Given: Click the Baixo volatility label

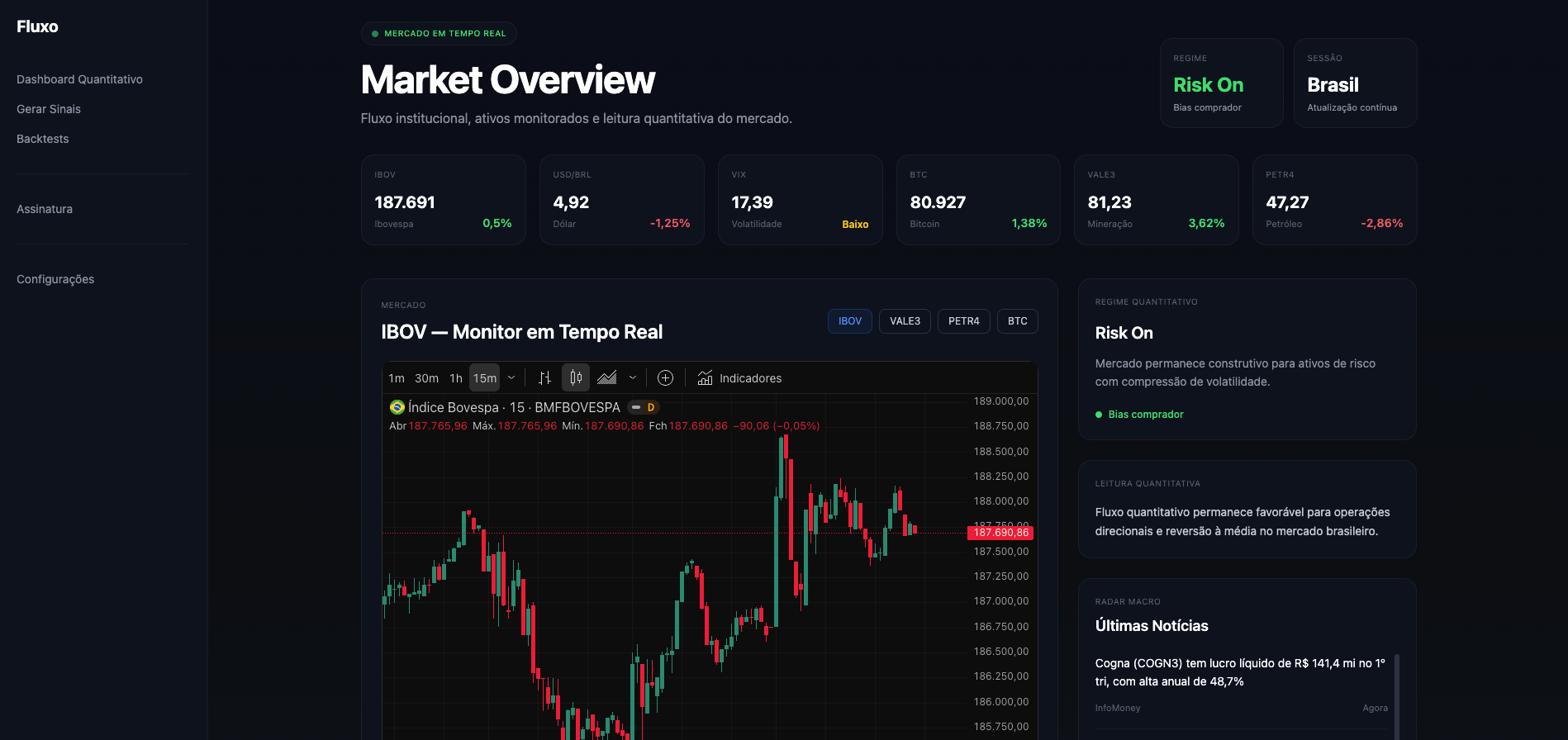Looking at the screenshot, I should pos(855,225).
